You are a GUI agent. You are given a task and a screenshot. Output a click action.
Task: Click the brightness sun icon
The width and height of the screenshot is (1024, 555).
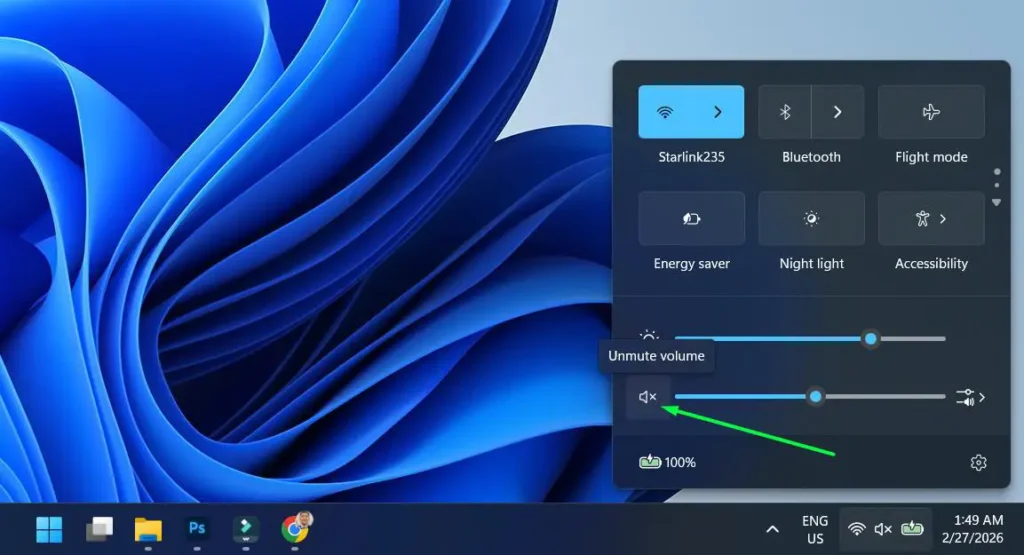648,336
